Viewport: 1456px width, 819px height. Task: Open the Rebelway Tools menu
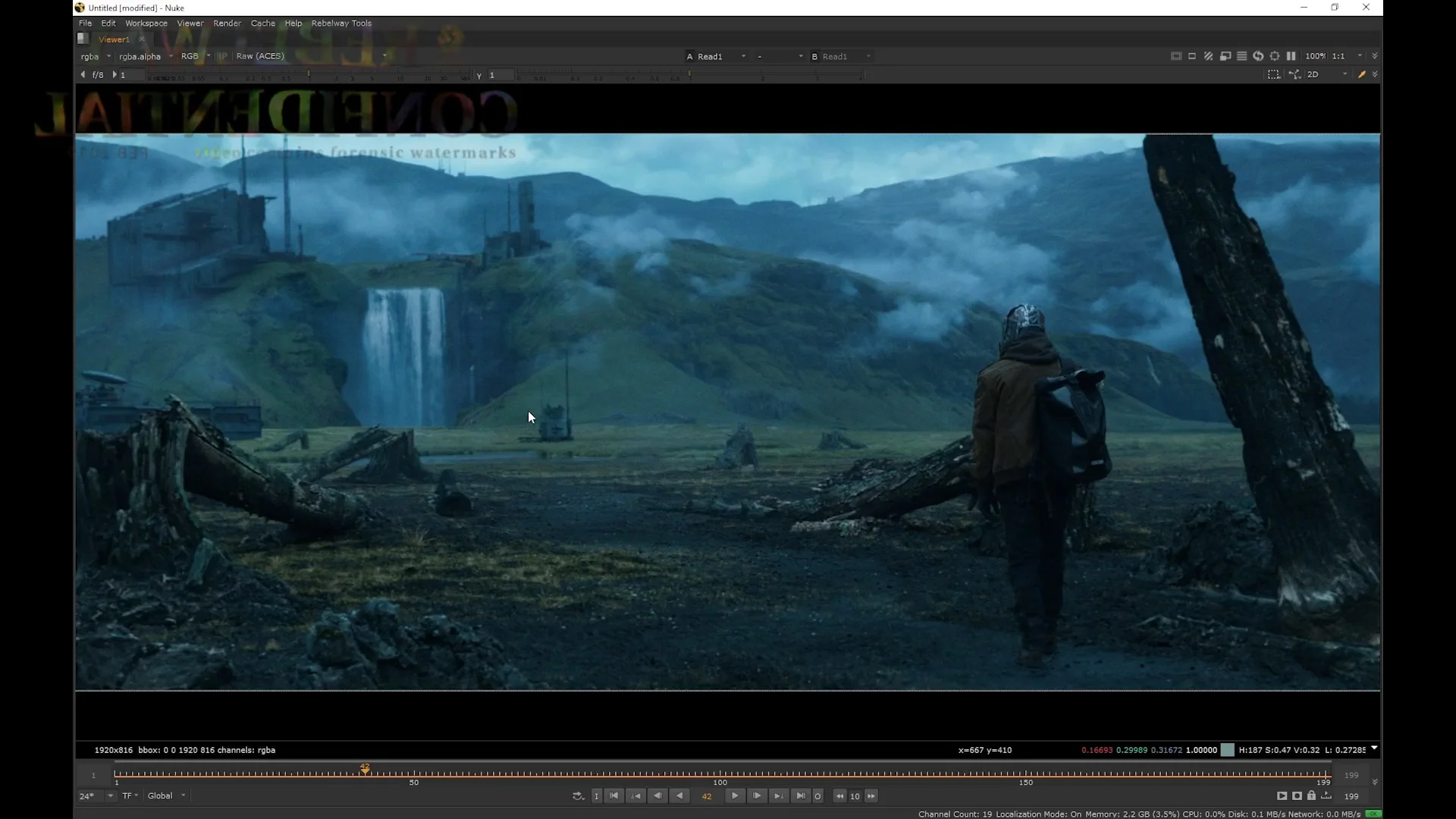coord(341,23)
